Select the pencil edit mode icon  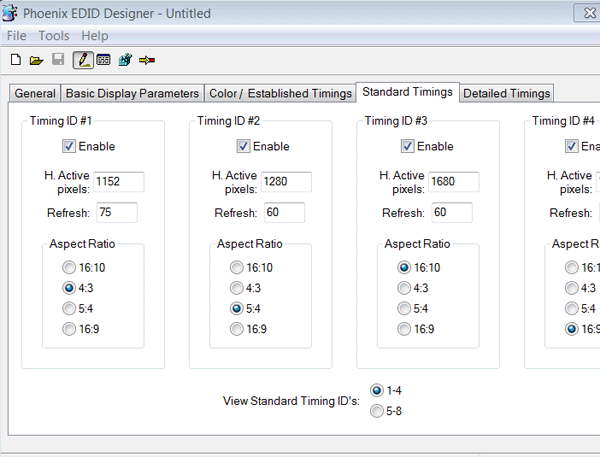pyautogui.click(x=82, y=60)
